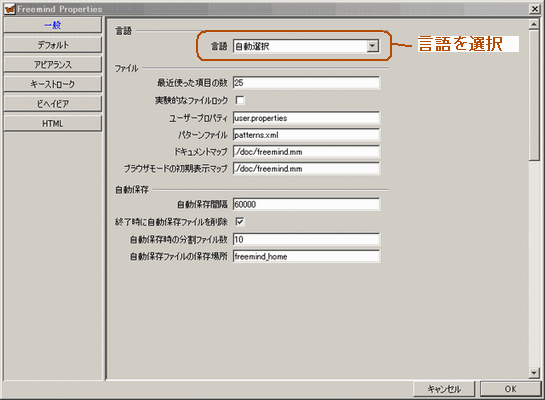Uncheck 終了時に自動保存ファイルを削除 checkbox
The image size is (545, 400).
pyautogui.click(x=240, y=221)
